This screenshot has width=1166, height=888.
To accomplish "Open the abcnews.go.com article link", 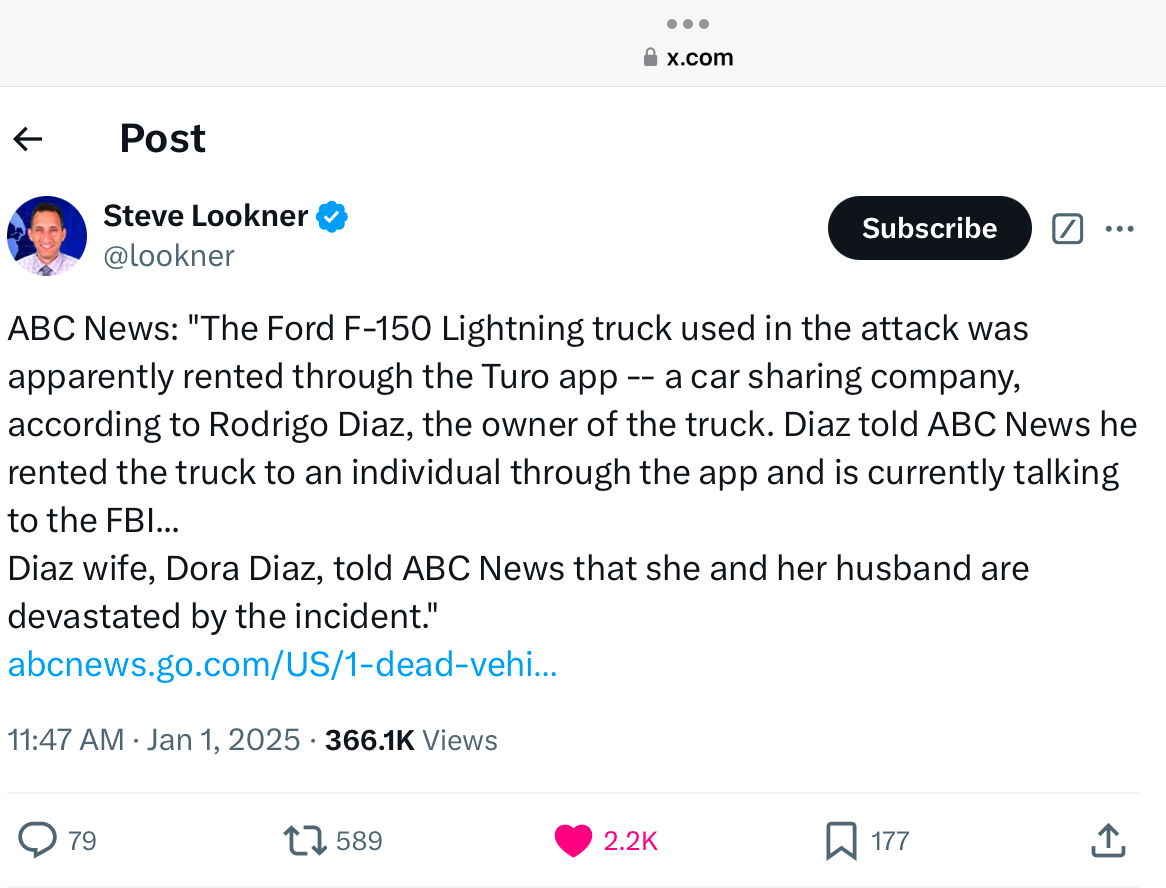I will coord(282,663).
